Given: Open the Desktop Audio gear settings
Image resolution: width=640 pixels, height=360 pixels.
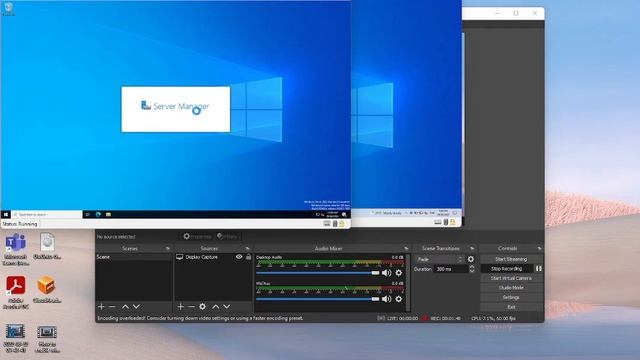Looking at the screenshot, I should [x=399, y=273].
